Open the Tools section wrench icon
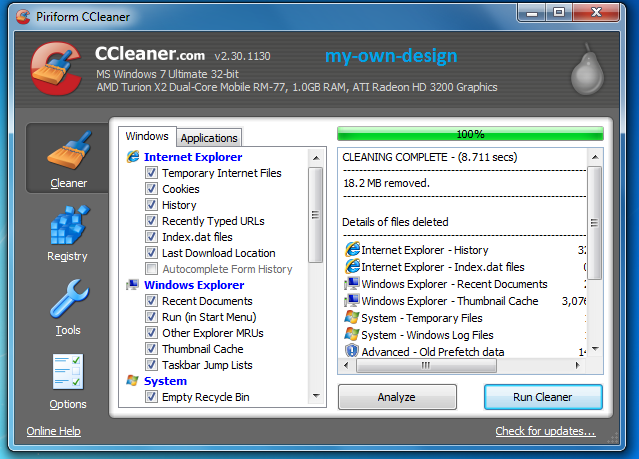 coord(69,299)
